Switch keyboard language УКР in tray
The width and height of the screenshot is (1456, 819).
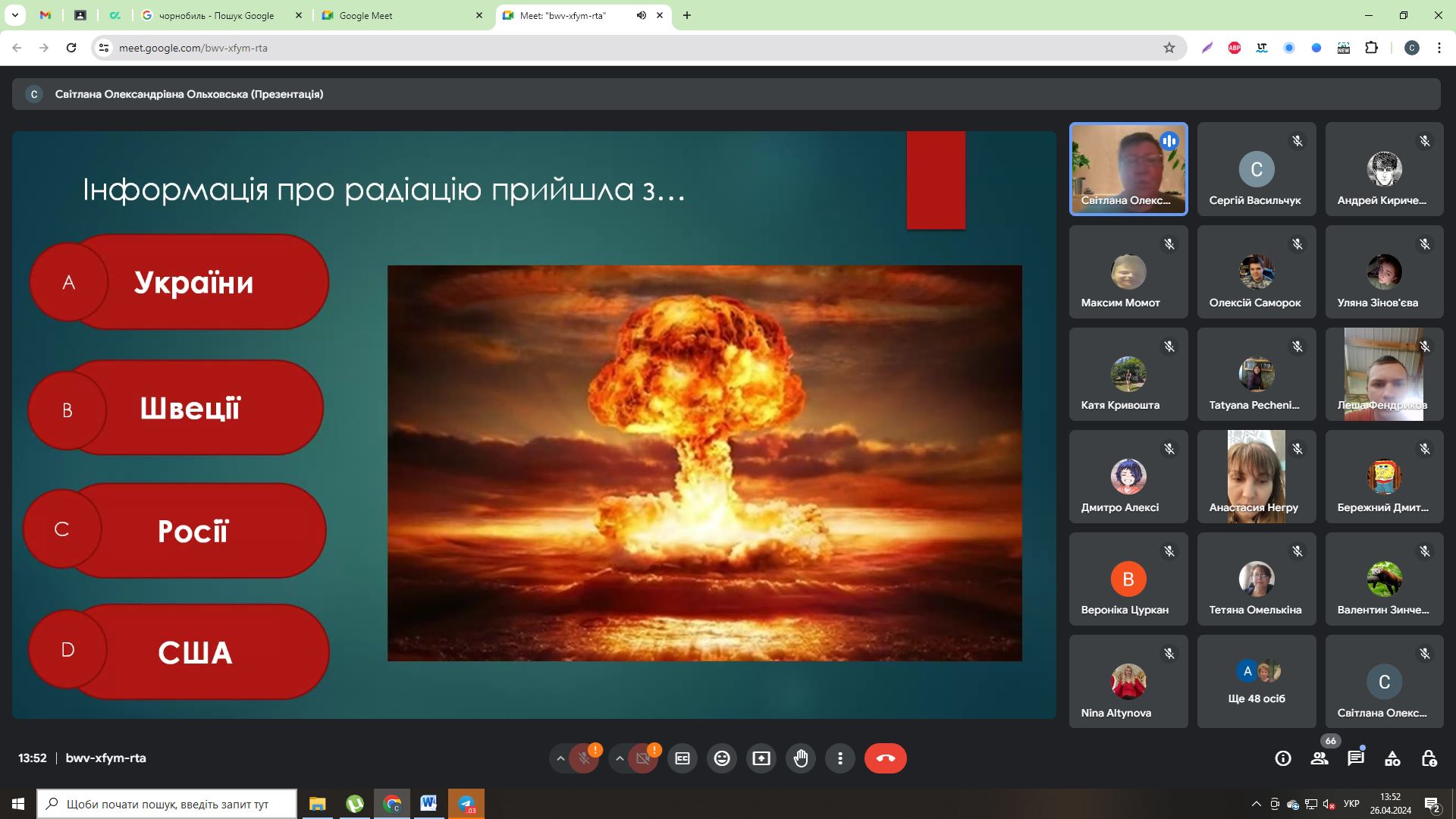[1351, 804]
